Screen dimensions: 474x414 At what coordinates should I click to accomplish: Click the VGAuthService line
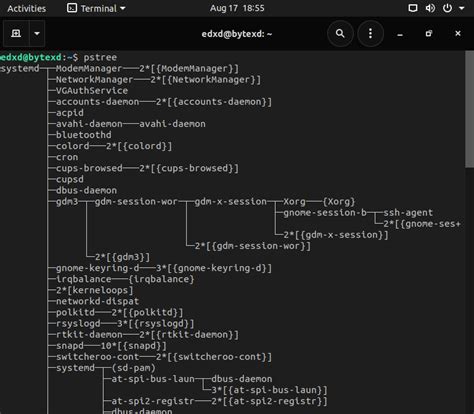coord(92,91)
